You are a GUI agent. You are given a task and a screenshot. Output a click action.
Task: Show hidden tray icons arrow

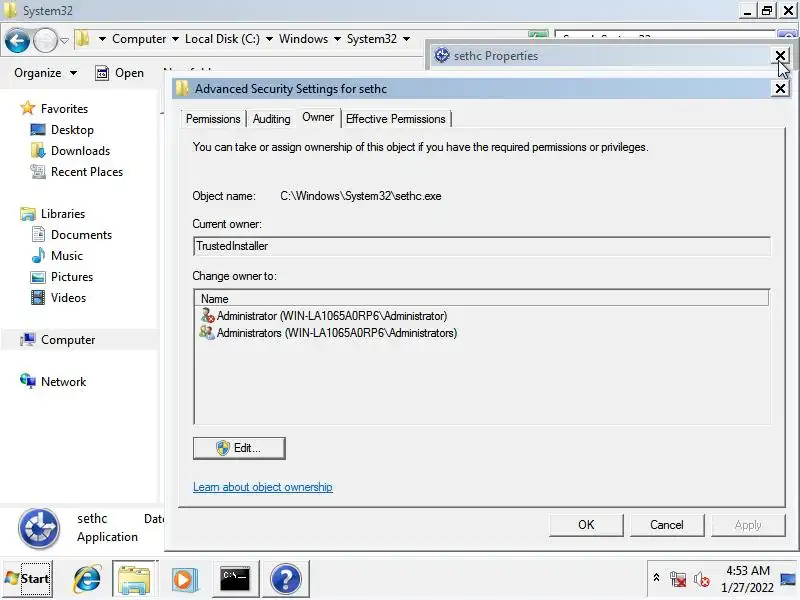(657, 578)
